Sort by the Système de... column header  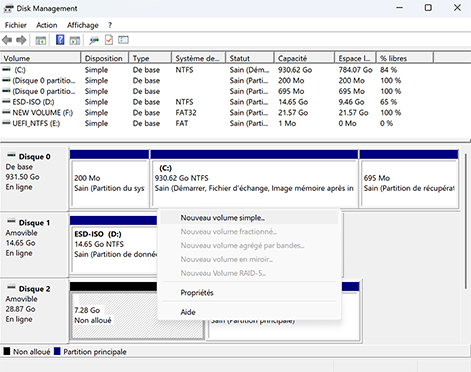[199, 58]
